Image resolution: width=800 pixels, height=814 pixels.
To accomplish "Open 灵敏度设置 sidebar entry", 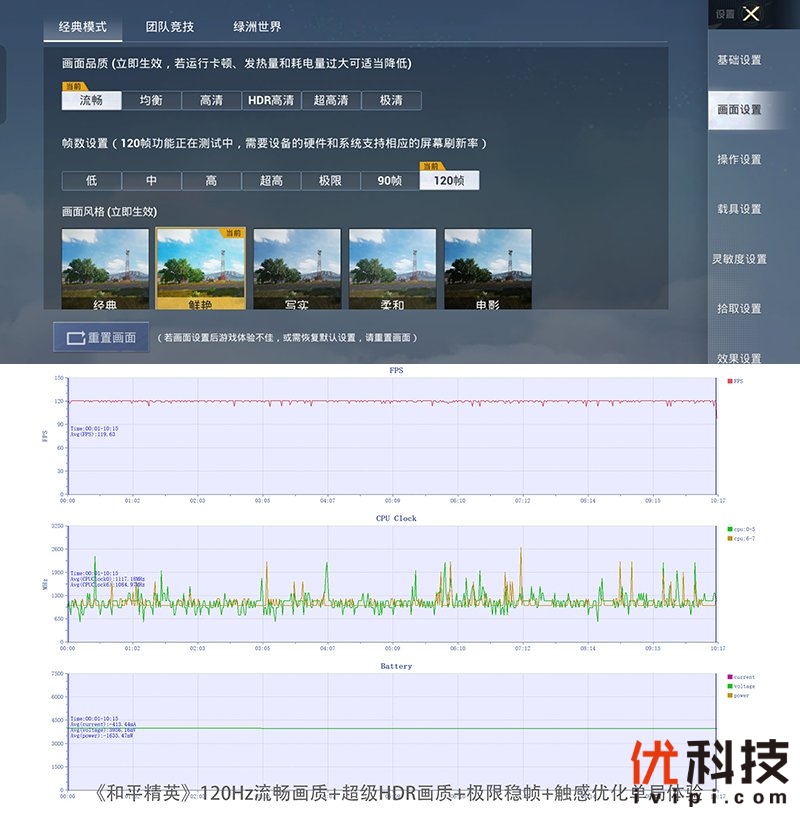I will [x=739, y=259].
